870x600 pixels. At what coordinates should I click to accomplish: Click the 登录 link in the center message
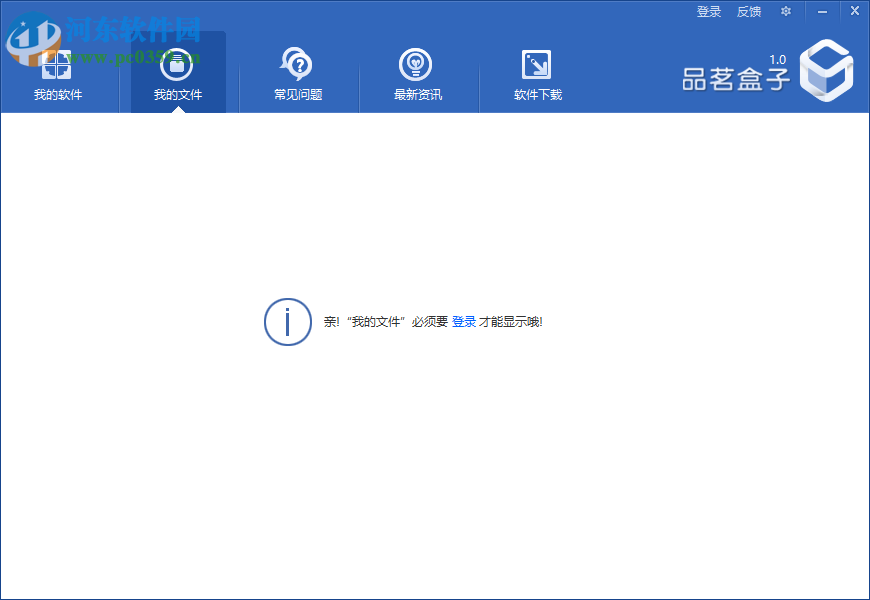tap(463, 322)
